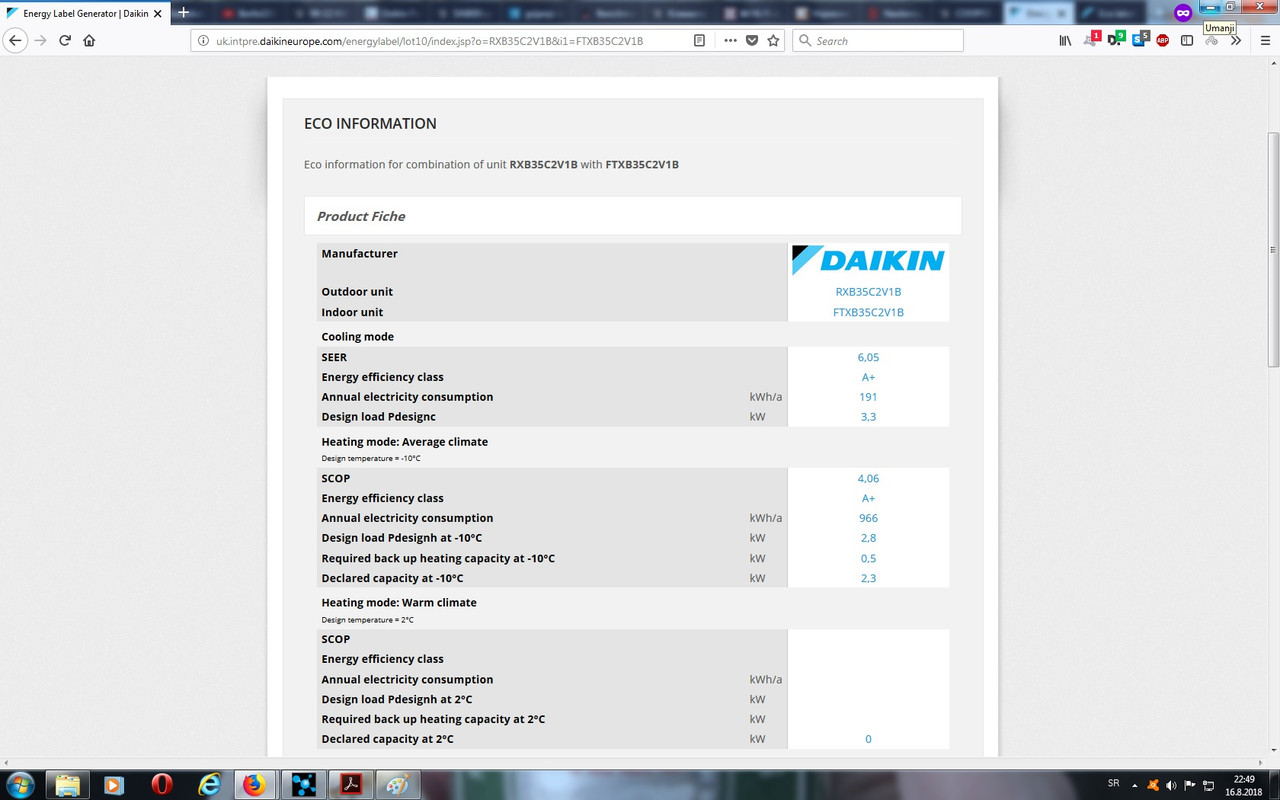Viewport: 1280px width, 800px height.
Task: Bookmark this page with star icon
Action: pyautogui.click(x=773, y=41)
